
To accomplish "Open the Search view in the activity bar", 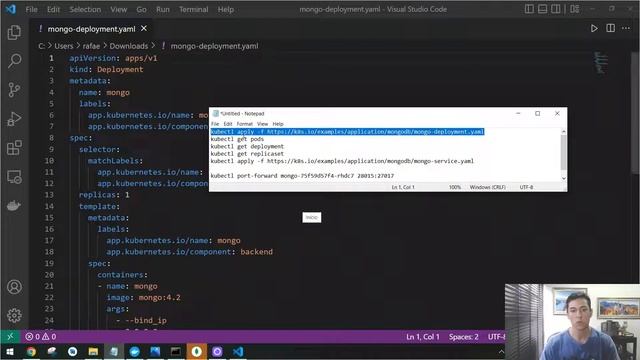I will tap(14, 61).
